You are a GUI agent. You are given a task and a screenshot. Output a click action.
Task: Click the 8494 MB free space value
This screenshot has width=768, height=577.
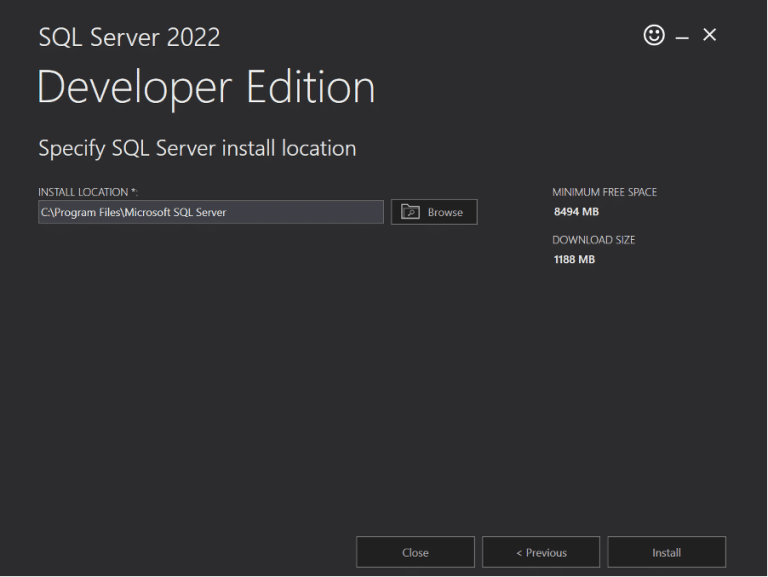click(576, 211)
